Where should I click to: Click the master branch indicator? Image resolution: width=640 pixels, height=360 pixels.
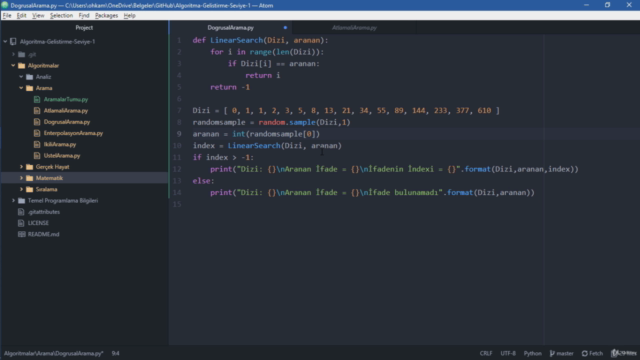tap(562, 353)
